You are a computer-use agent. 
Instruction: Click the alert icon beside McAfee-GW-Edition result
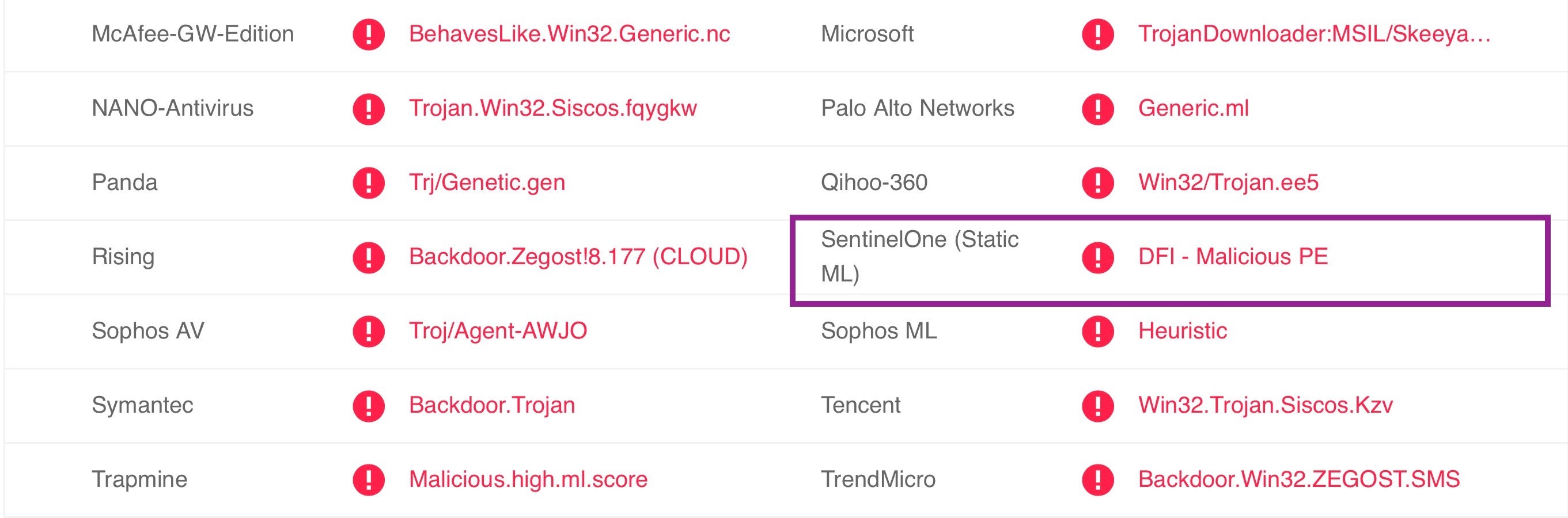coord(368,34)
